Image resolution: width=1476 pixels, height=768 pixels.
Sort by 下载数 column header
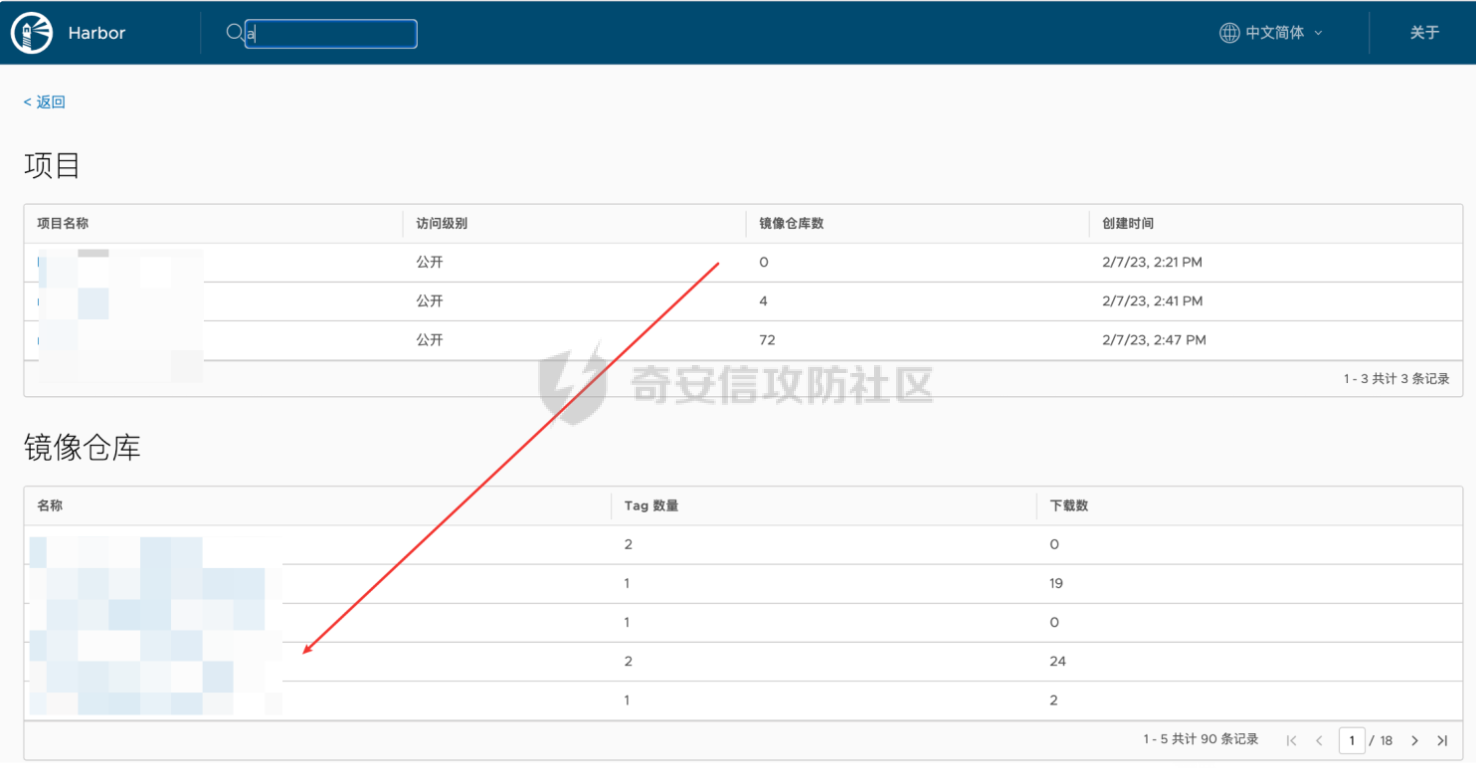coord(1069,506)
